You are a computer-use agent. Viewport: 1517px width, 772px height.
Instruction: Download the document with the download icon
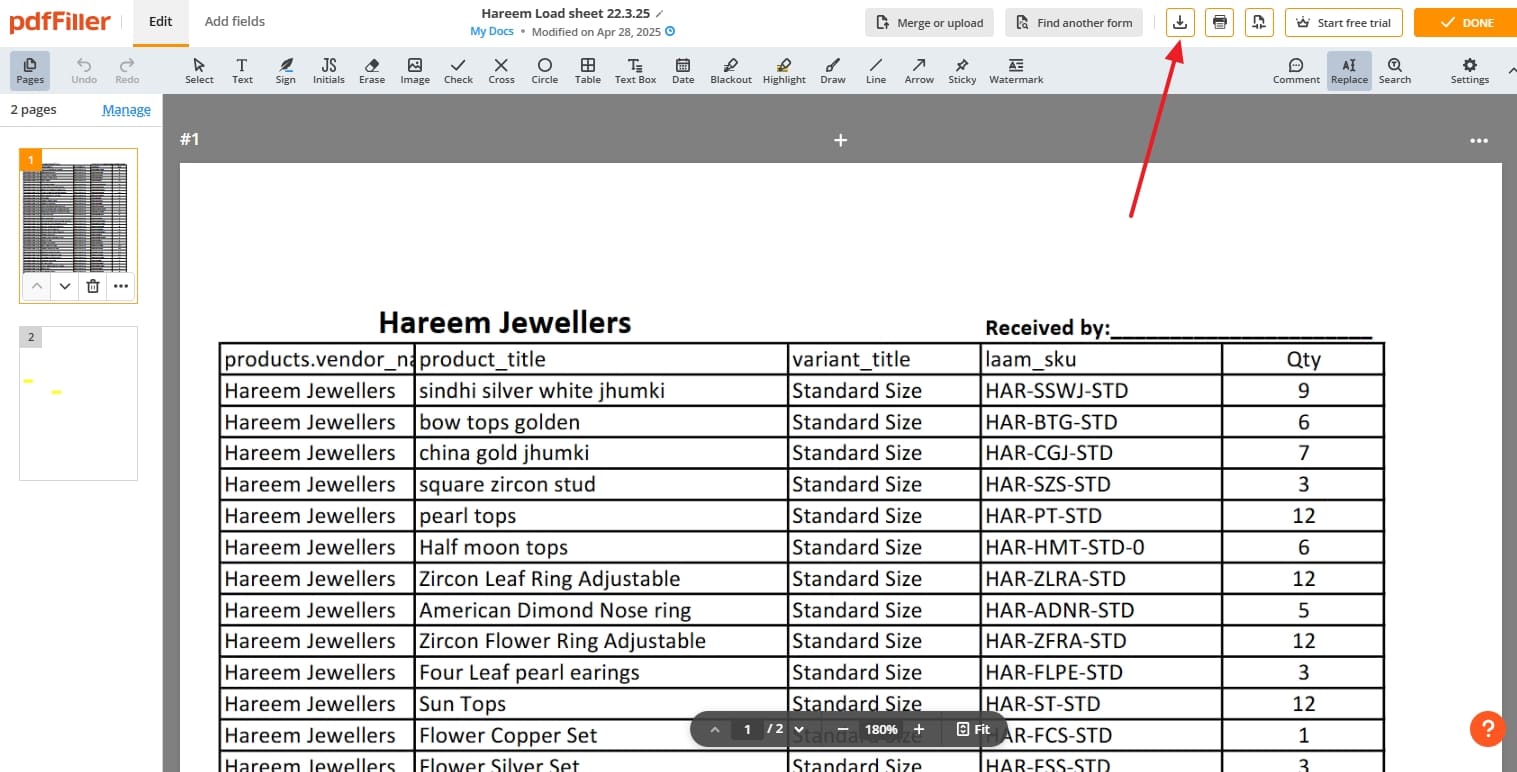coord(1180,22)
